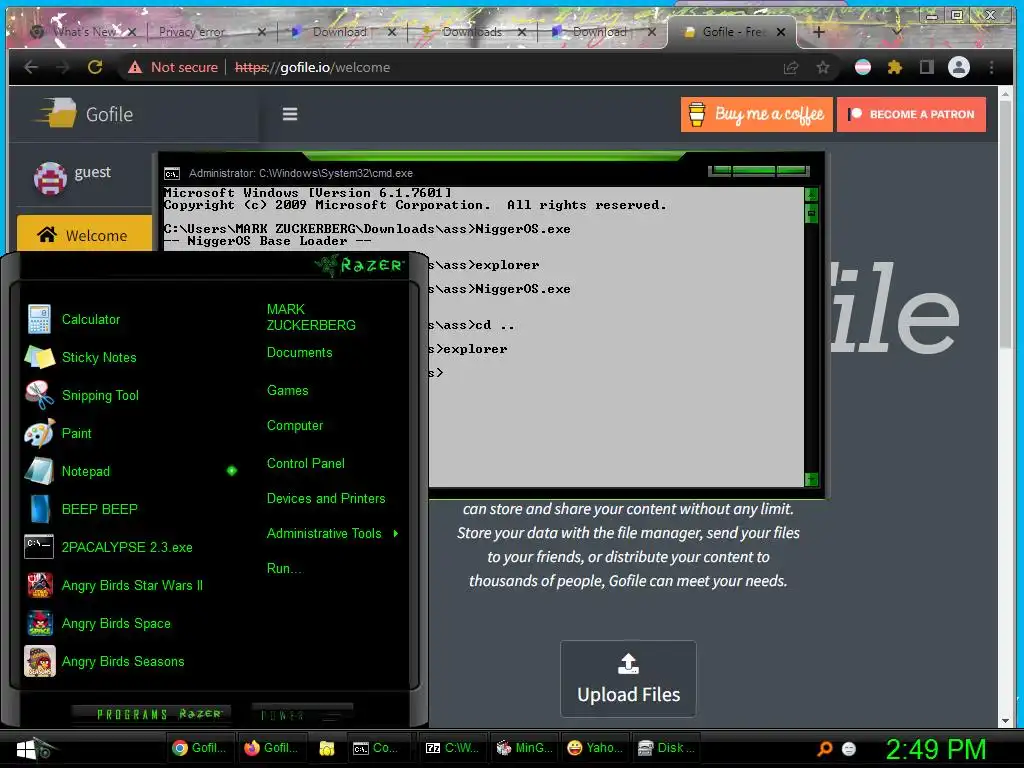Close the Gofile - Free tab

[781, 31]
